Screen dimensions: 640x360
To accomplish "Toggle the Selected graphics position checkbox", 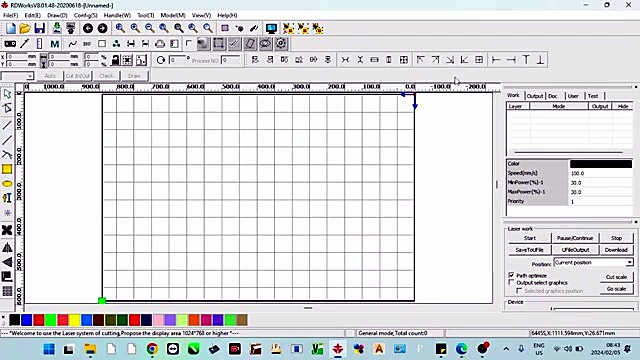I will (x=519, y=291).
